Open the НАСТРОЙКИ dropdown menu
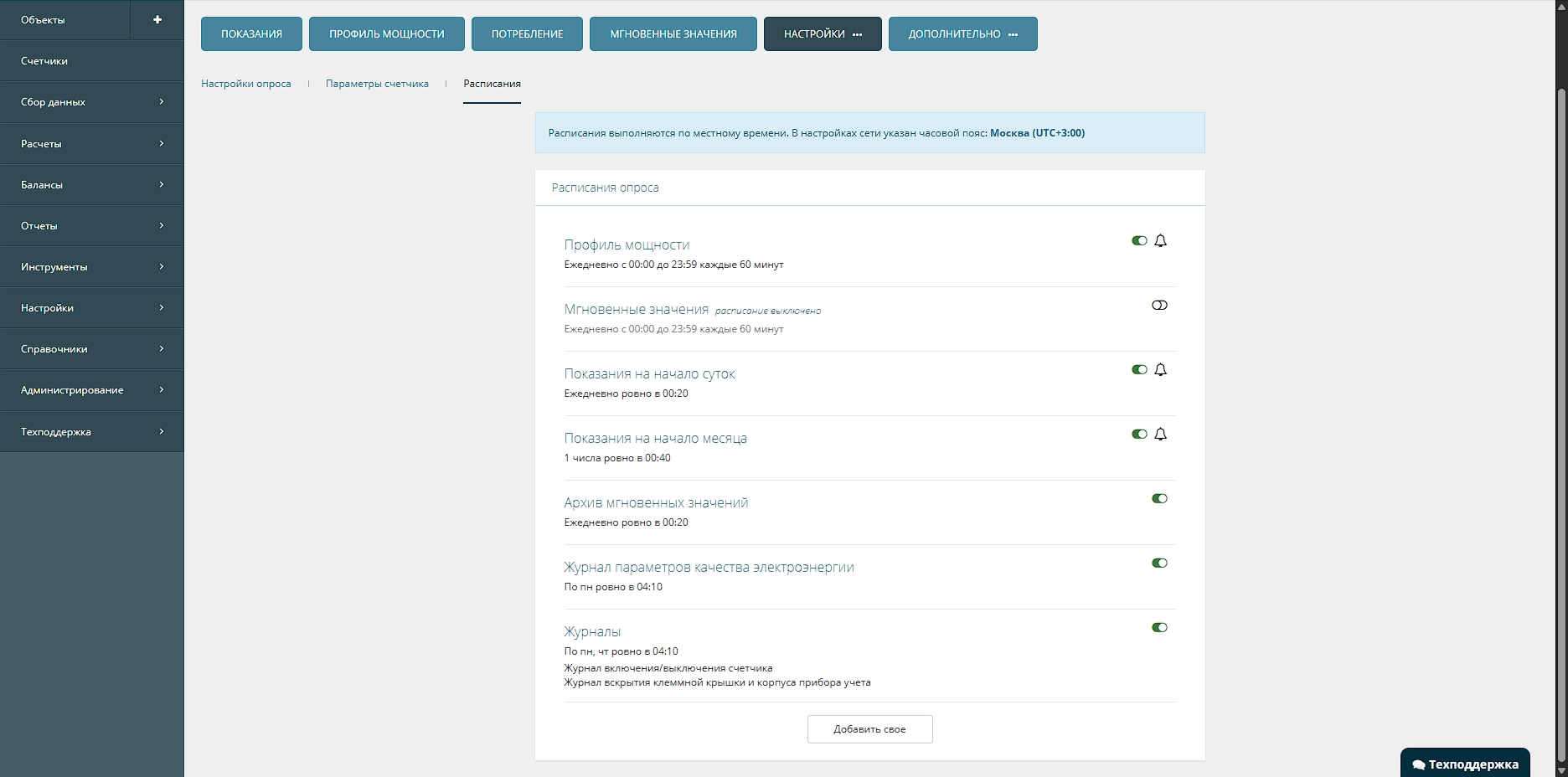The image size is (1568, 777). pos(822,34)
